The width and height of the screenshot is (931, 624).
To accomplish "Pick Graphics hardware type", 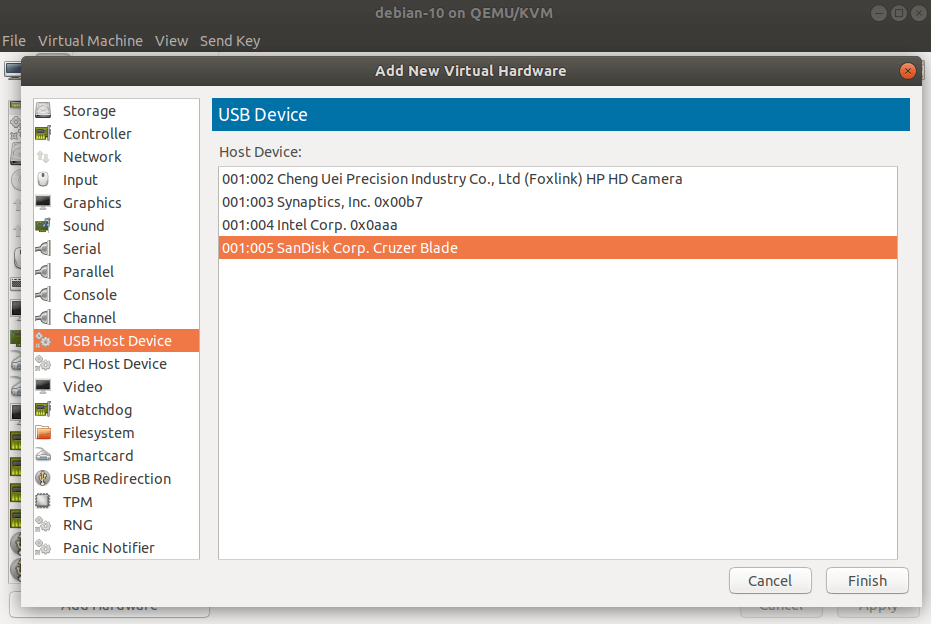I will pyautogui.click(x=116, y=202).
